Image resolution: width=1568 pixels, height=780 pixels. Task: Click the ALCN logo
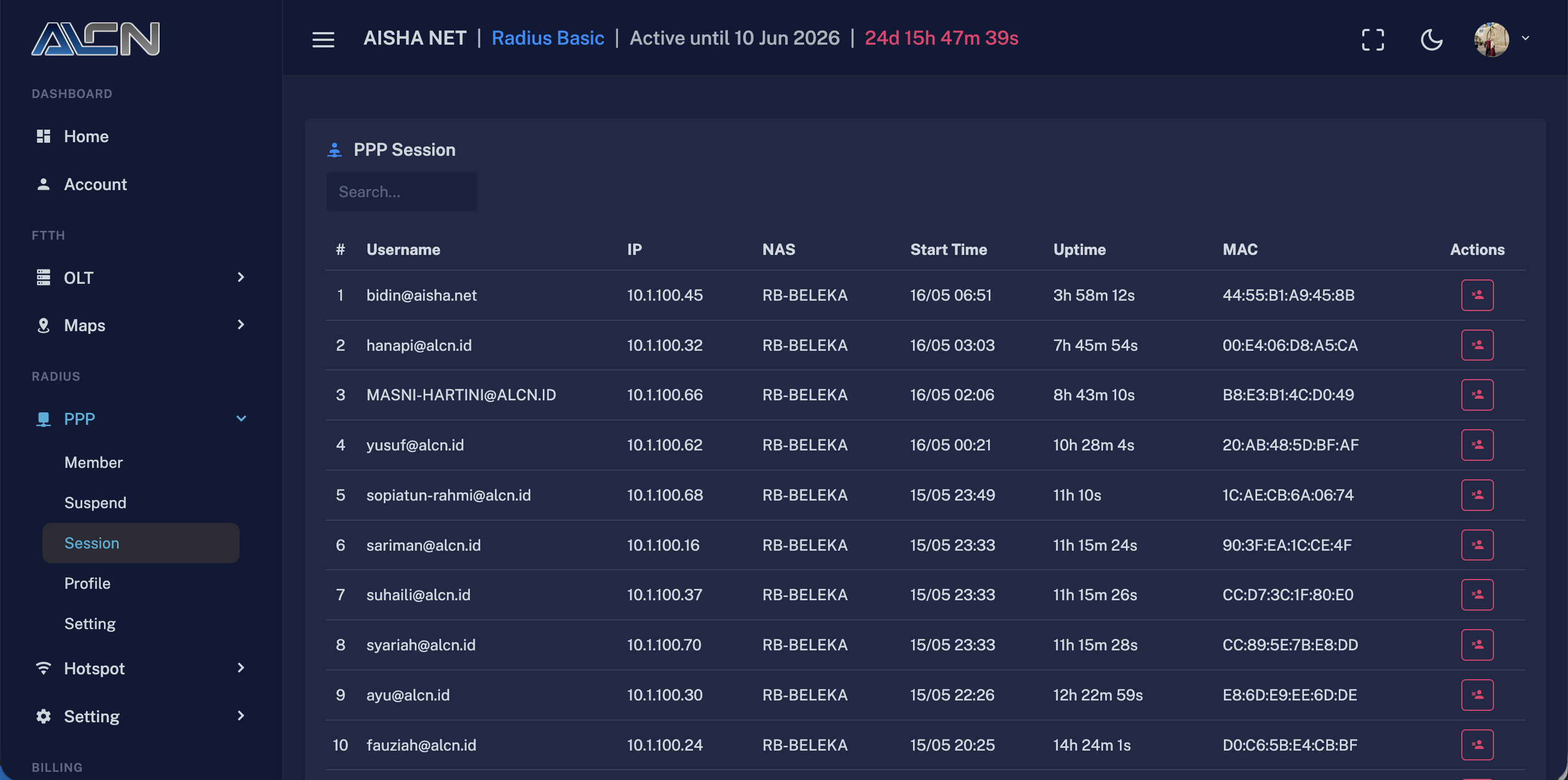coord(96,39)
